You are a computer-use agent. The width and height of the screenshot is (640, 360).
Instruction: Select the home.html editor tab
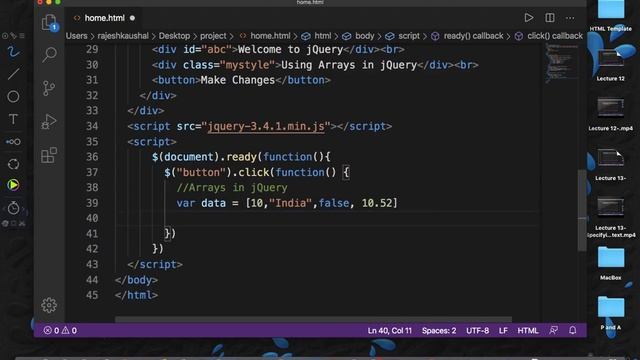pyautogui.click(x=104, y=18)
